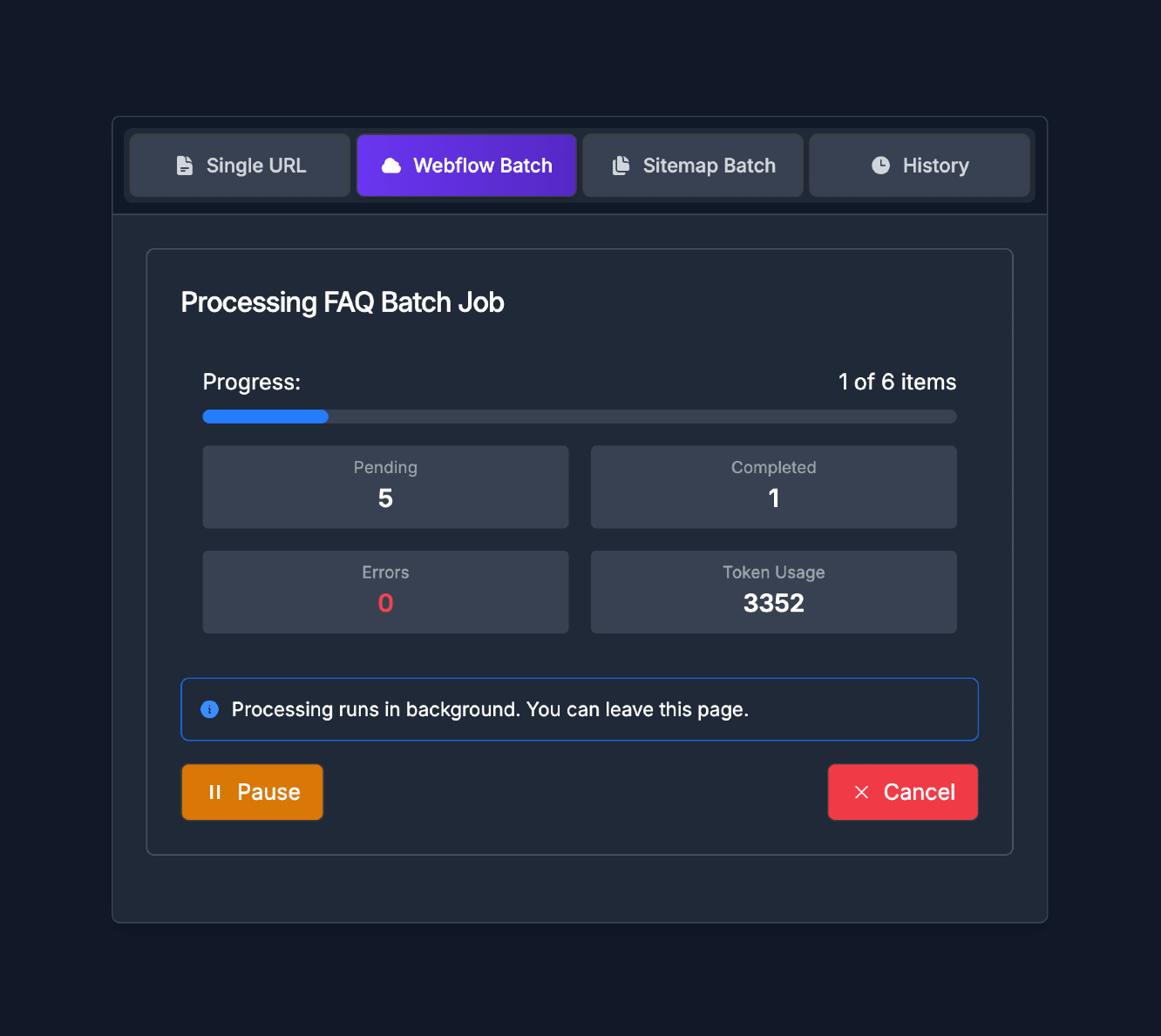
Task: Click the background processing notice banner
Action: point(580,709)
